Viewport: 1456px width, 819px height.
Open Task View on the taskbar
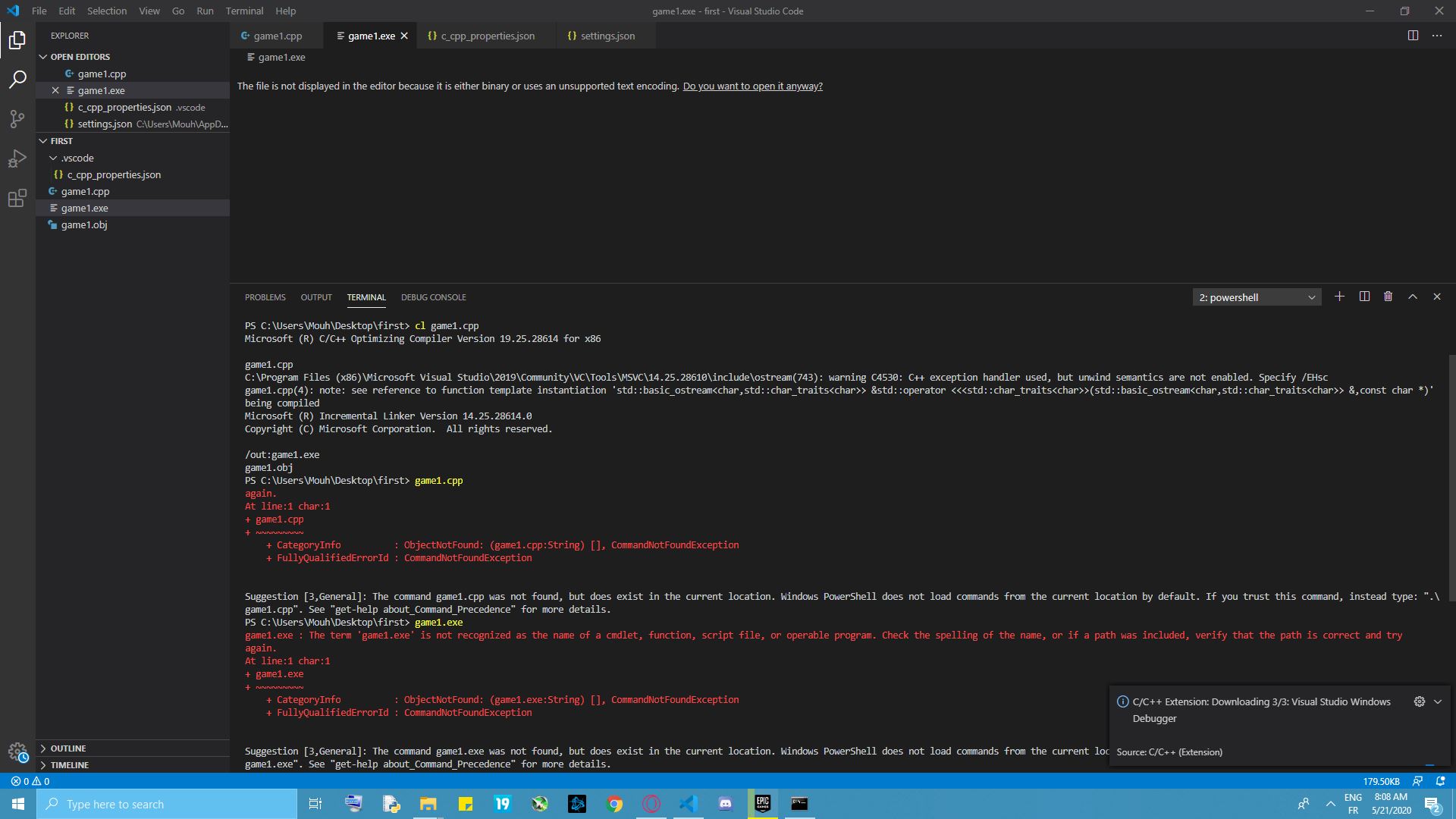pyautogui.click(x=315, y=804)
